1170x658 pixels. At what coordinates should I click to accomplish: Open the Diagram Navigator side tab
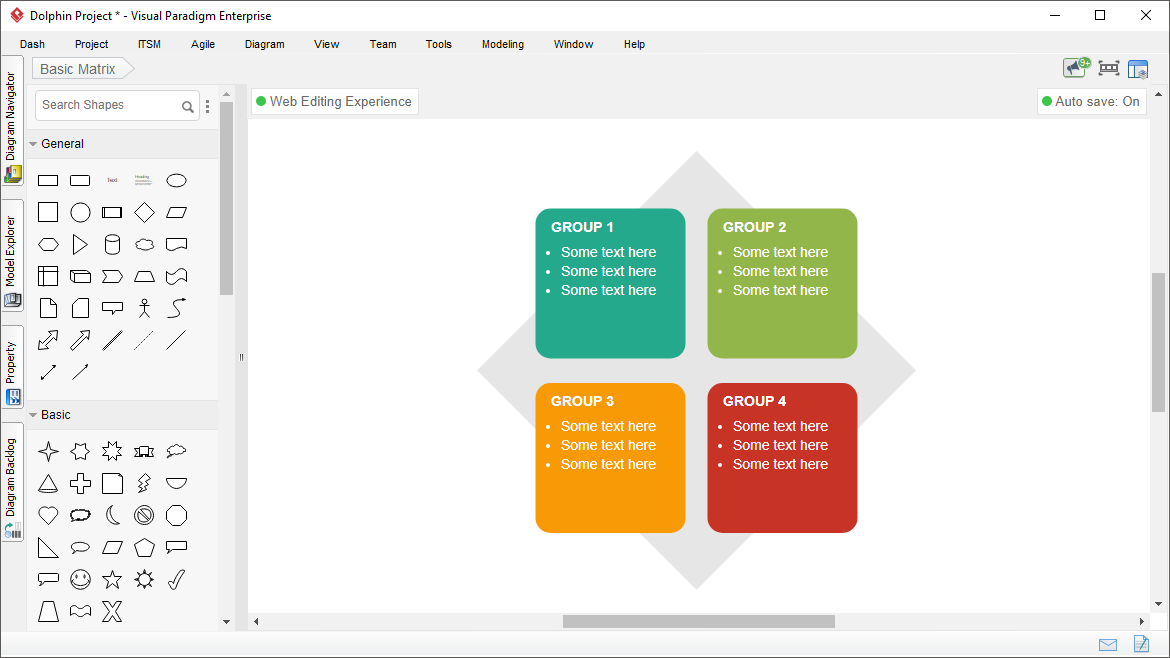tap(12, 122)
